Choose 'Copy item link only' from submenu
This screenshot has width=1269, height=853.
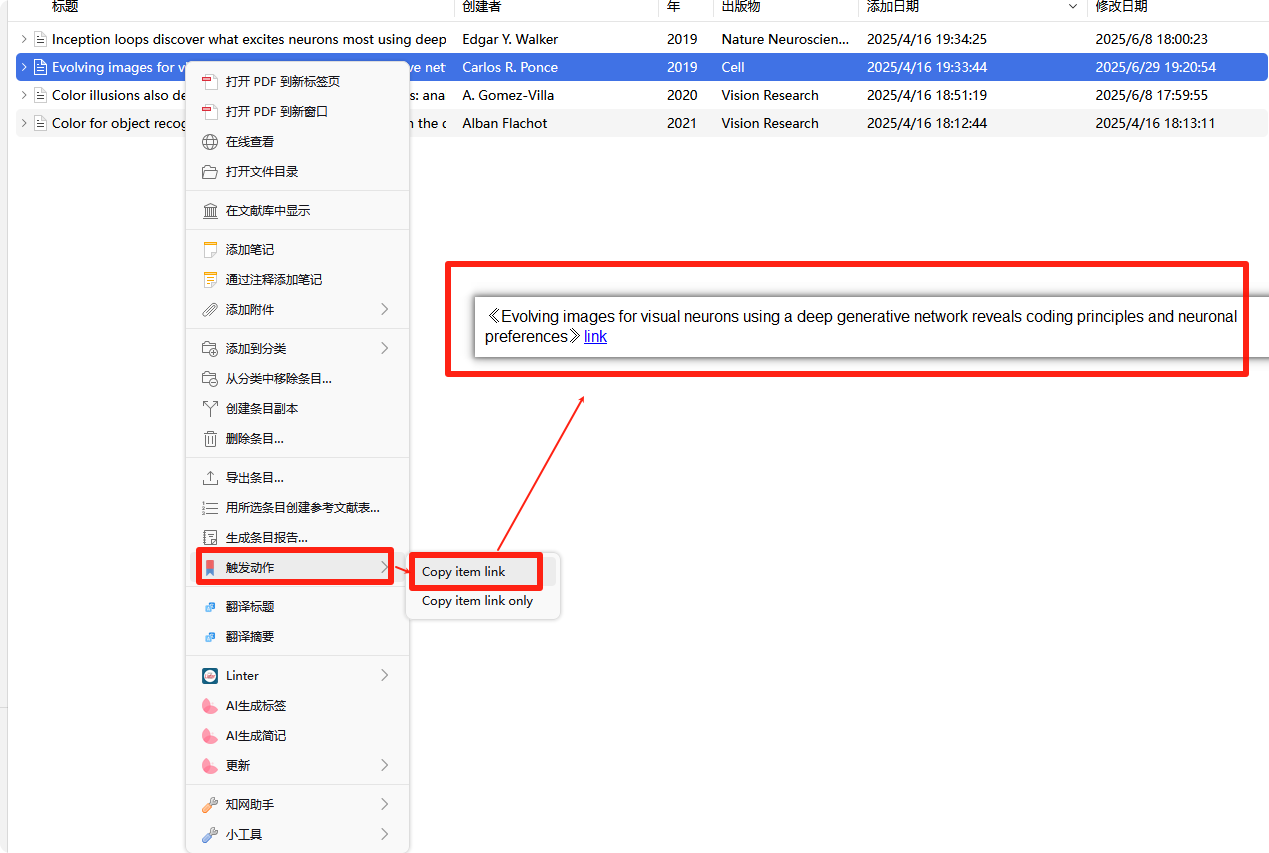[482, 601]
